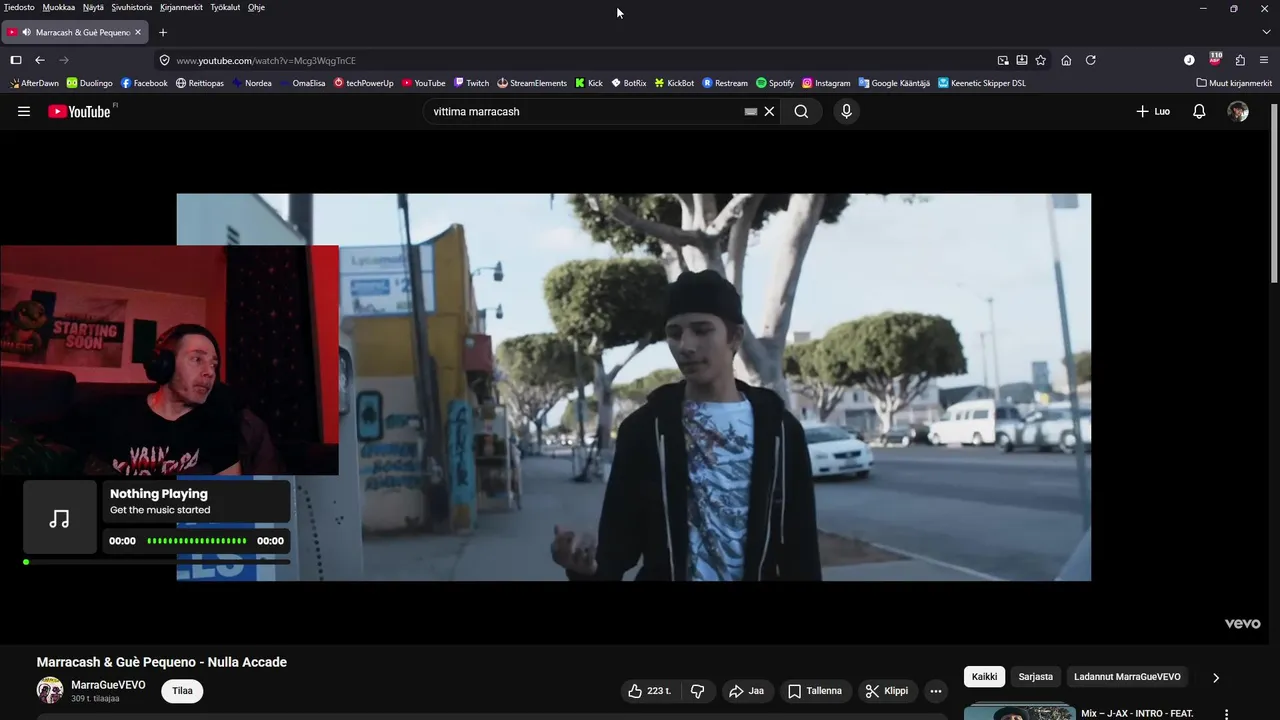Open the on-screen keyboard icon in the search box
1280x720 pixels.
[751, 112]
